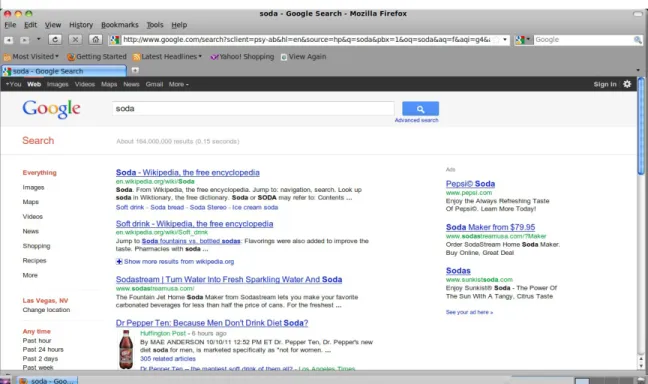648x384 pixels.
Task: Click See your ad here link
Action: 469,312
